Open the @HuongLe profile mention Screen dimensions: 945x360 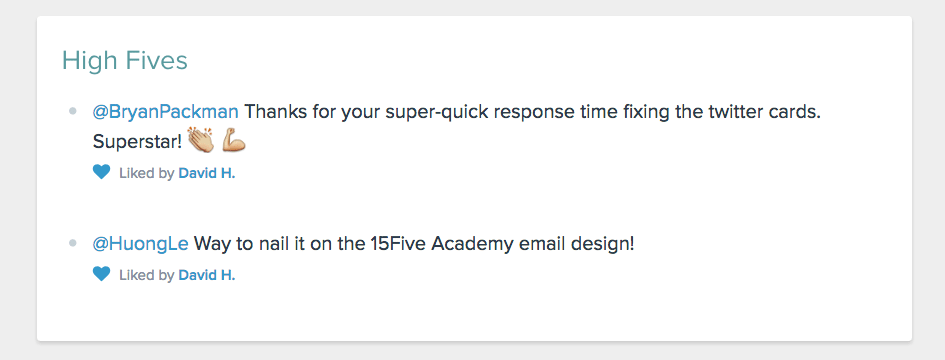point(140,244)
